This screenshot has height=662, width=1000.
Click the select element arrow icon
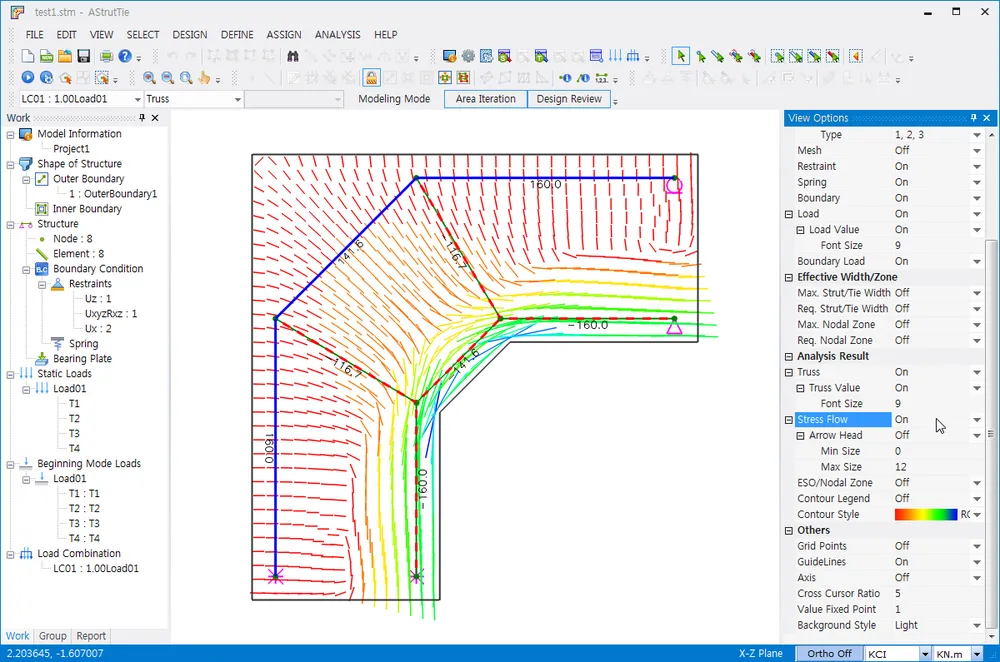pos(718,56)
